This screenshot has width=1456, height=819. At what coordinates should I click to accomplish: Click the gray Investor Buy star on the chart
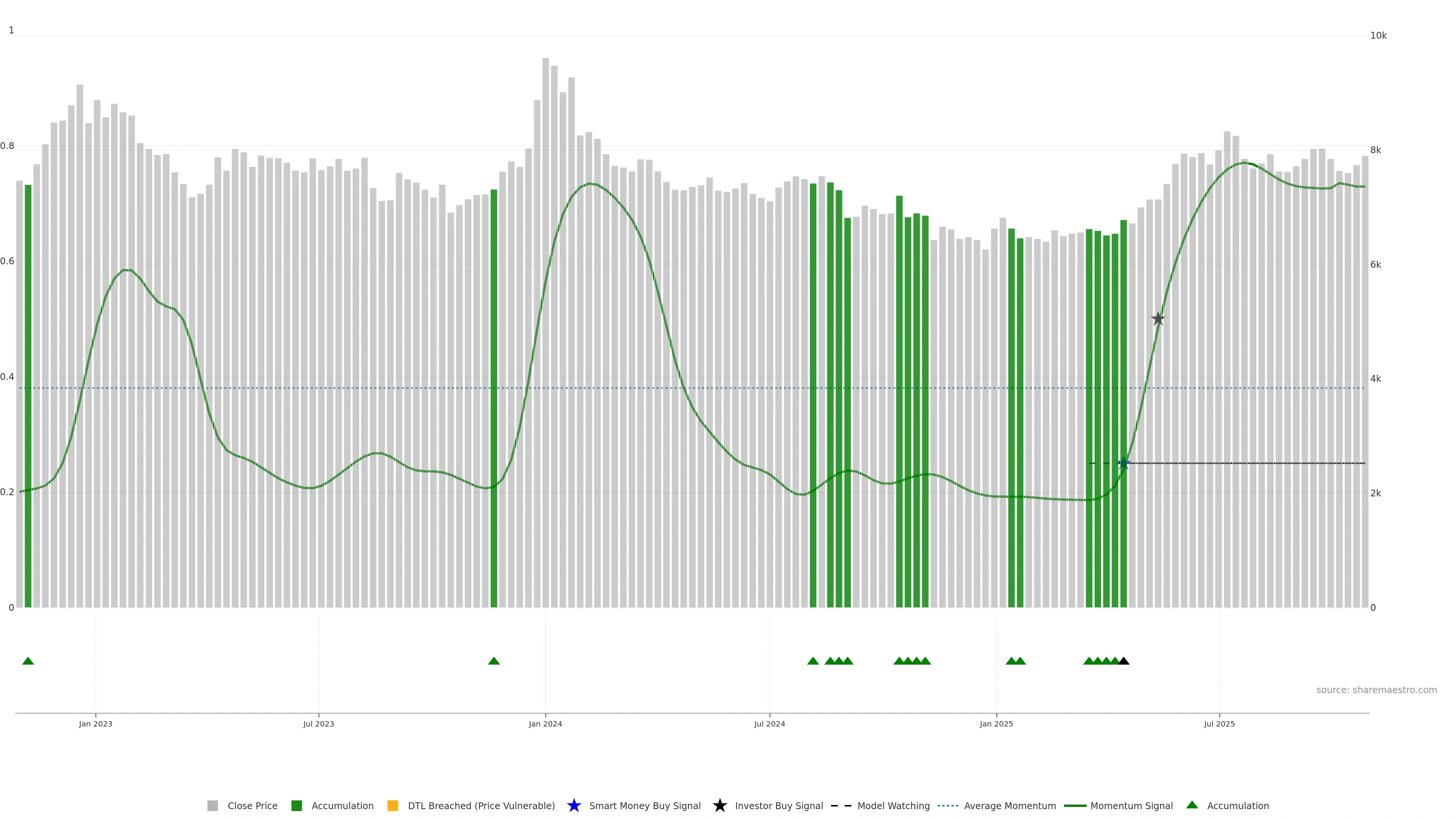click(x=1158, y=319)
